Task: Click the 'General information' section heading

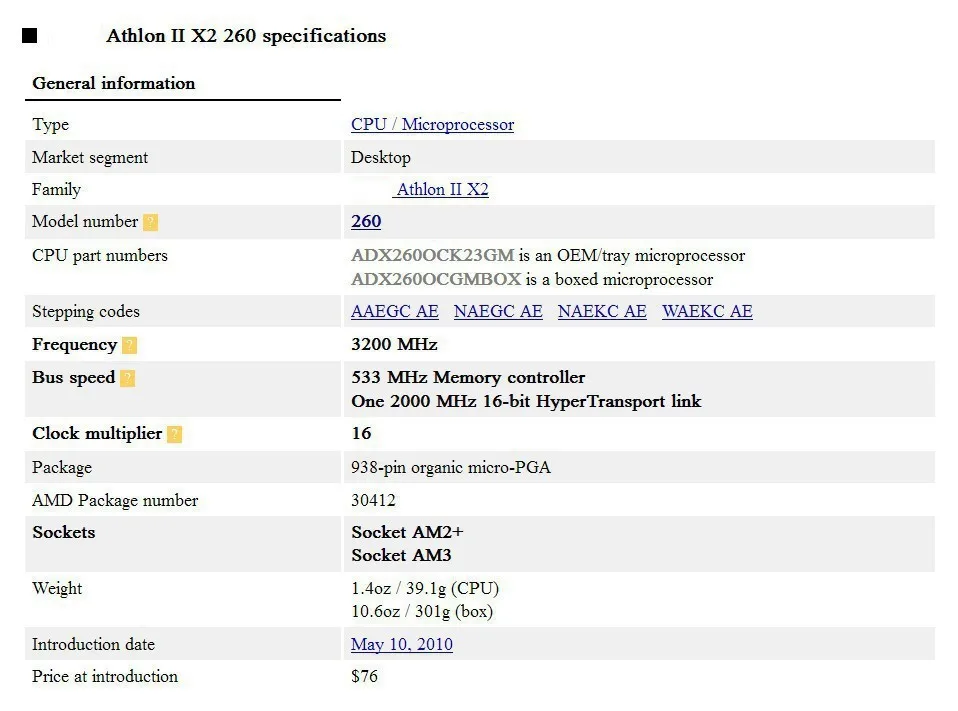Action: click(x=114, y=83)
